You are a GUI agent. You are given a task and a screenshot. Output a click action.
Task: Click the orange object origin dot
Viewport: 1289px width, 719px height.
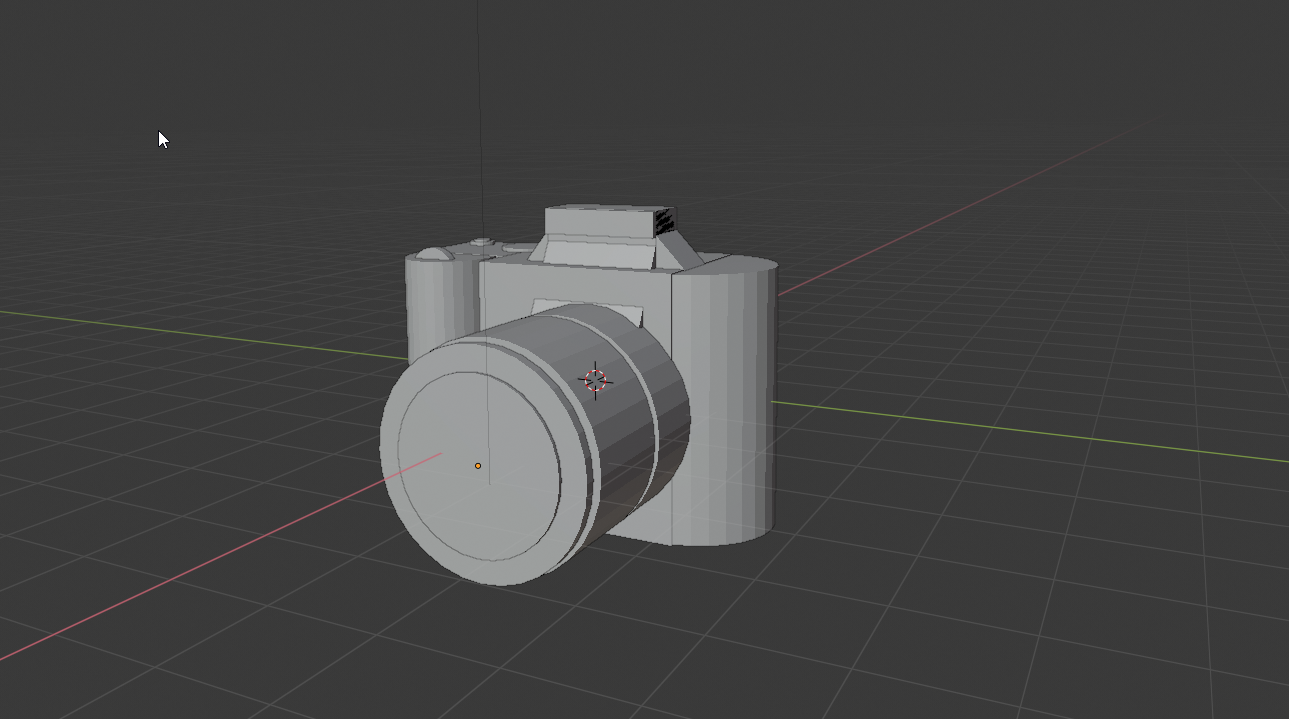point(478,466)
